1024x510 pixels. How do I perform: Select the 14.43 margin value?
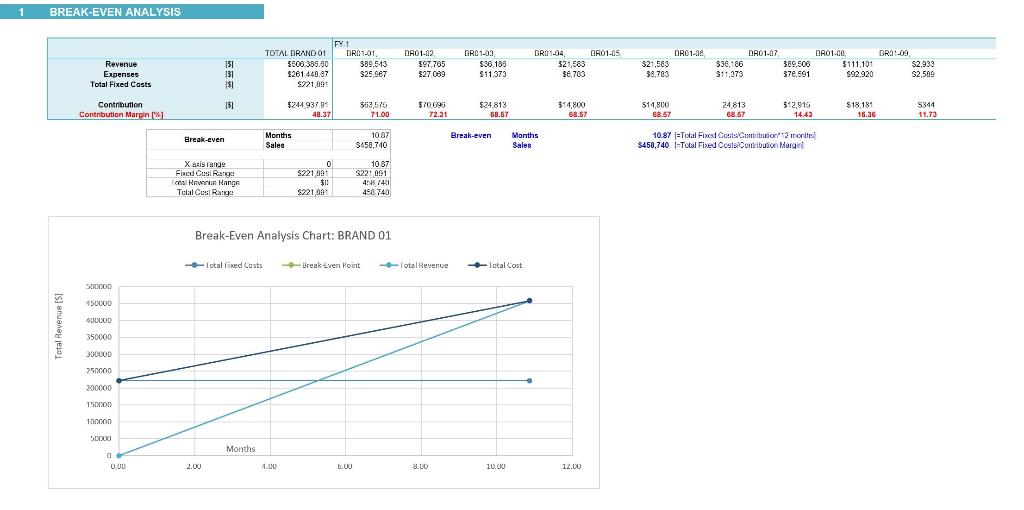[x=801, y=115]
